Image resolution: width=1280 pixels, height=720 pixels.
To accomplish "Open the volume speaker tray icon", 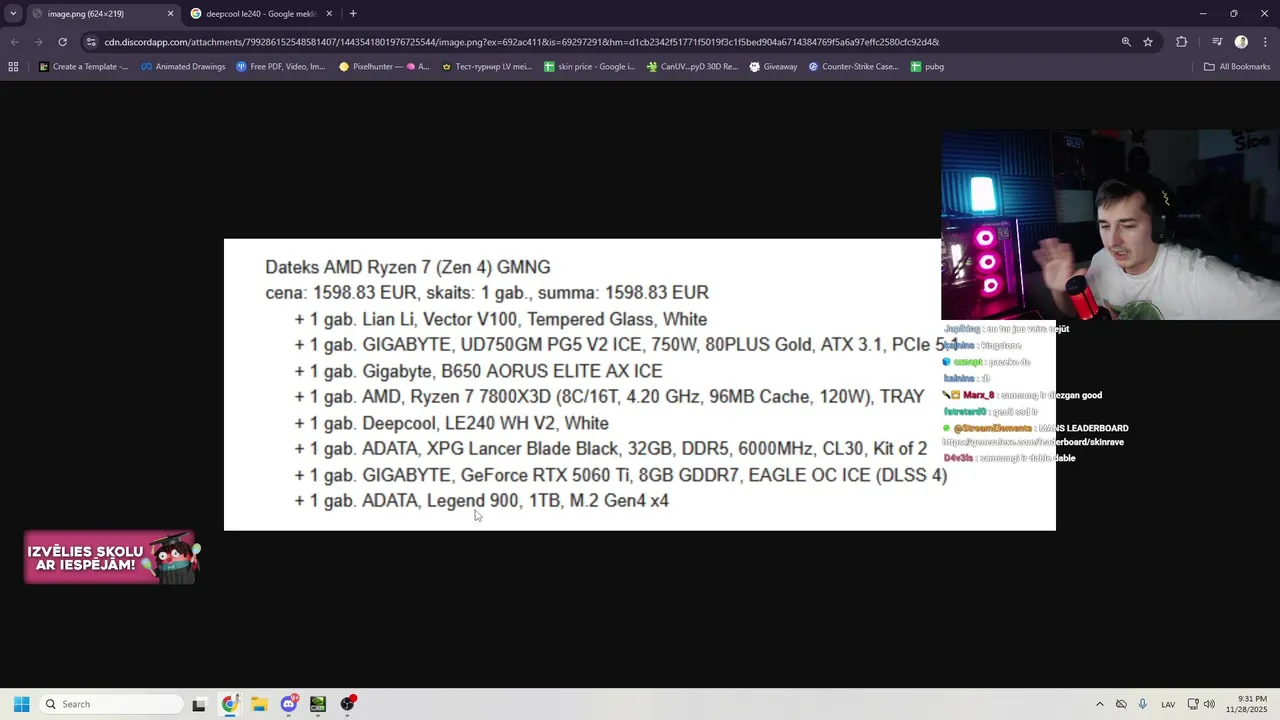I will click(1209, 704).
